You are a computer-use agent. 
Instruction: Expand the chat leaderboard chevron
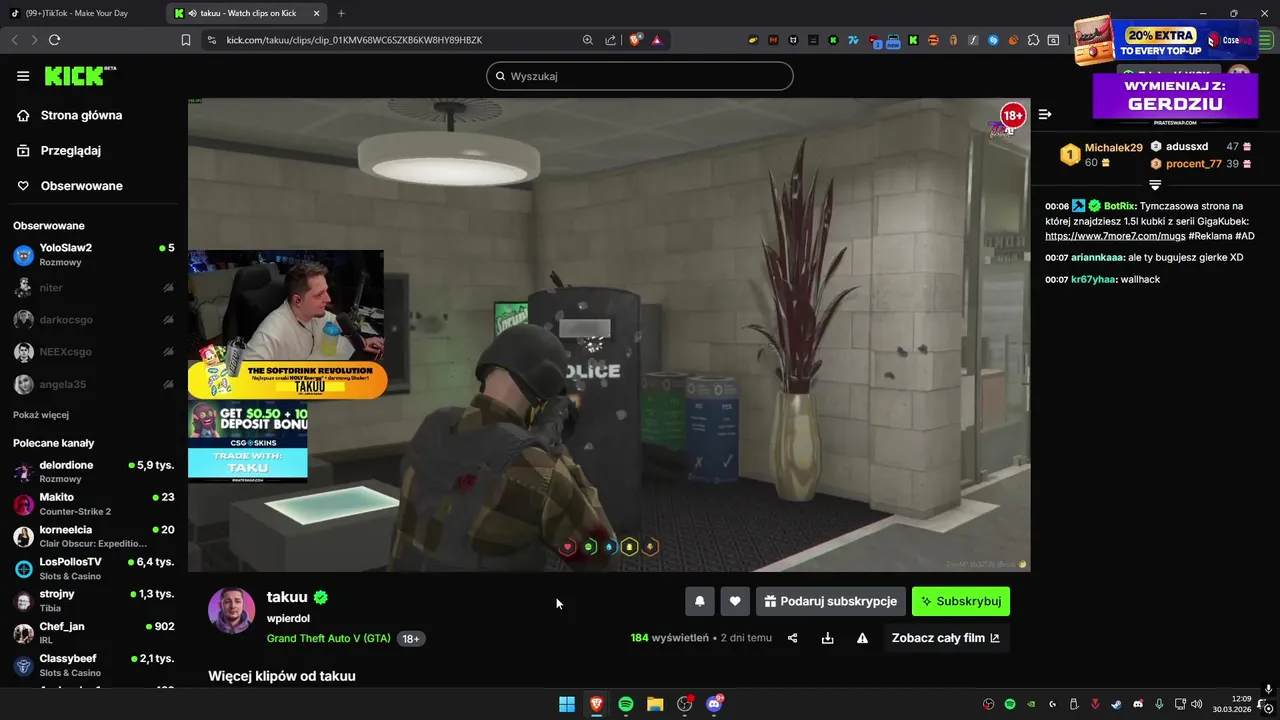1155,185
